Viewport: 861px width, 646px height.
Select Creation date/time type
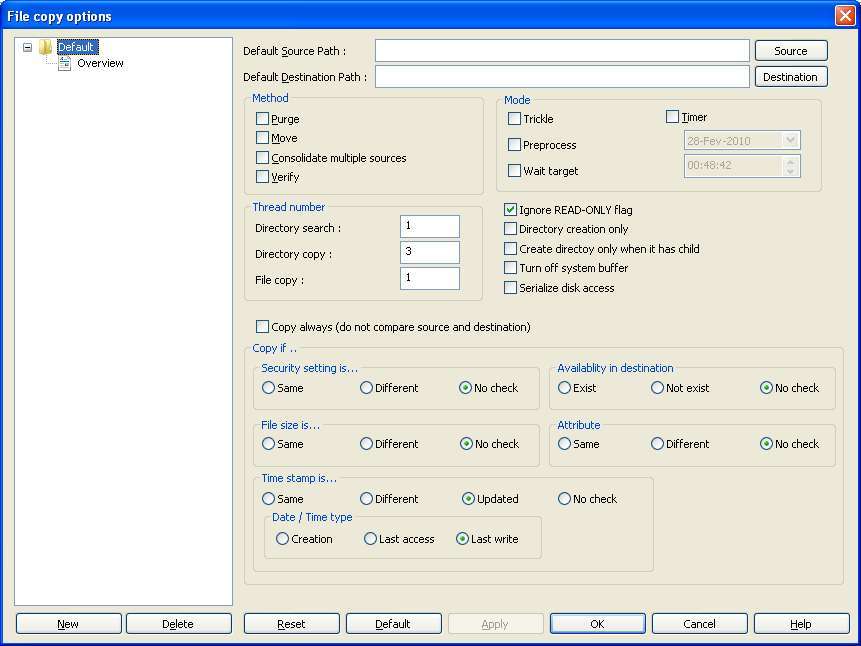point(283,539)
